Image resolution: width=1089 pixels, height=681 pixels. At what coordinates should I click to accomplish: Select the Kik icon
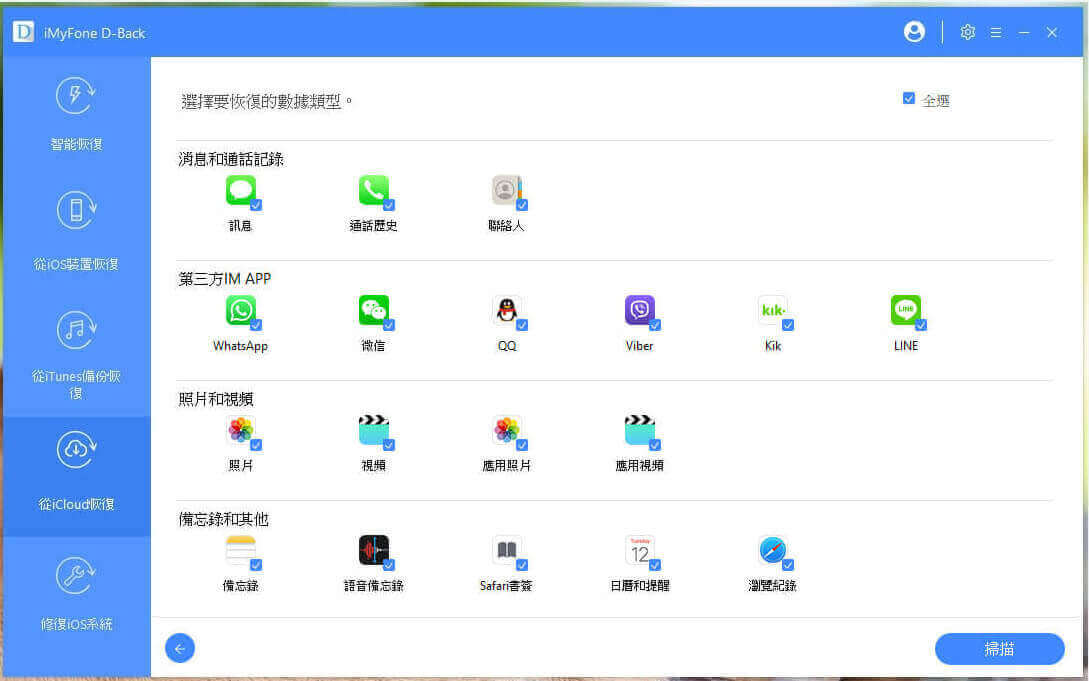[772, 310]
